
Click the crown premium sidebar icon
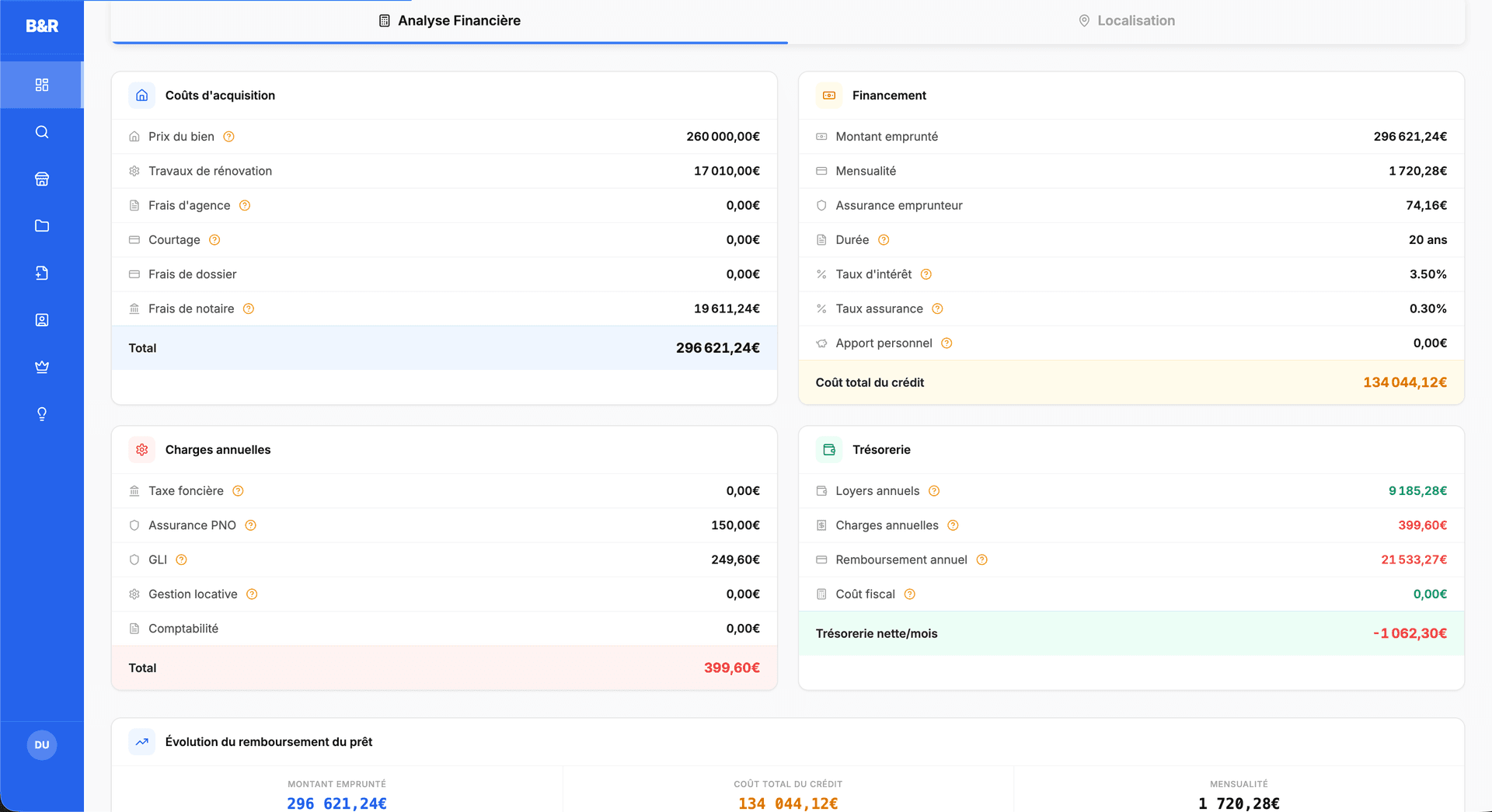tap(42, 367)
